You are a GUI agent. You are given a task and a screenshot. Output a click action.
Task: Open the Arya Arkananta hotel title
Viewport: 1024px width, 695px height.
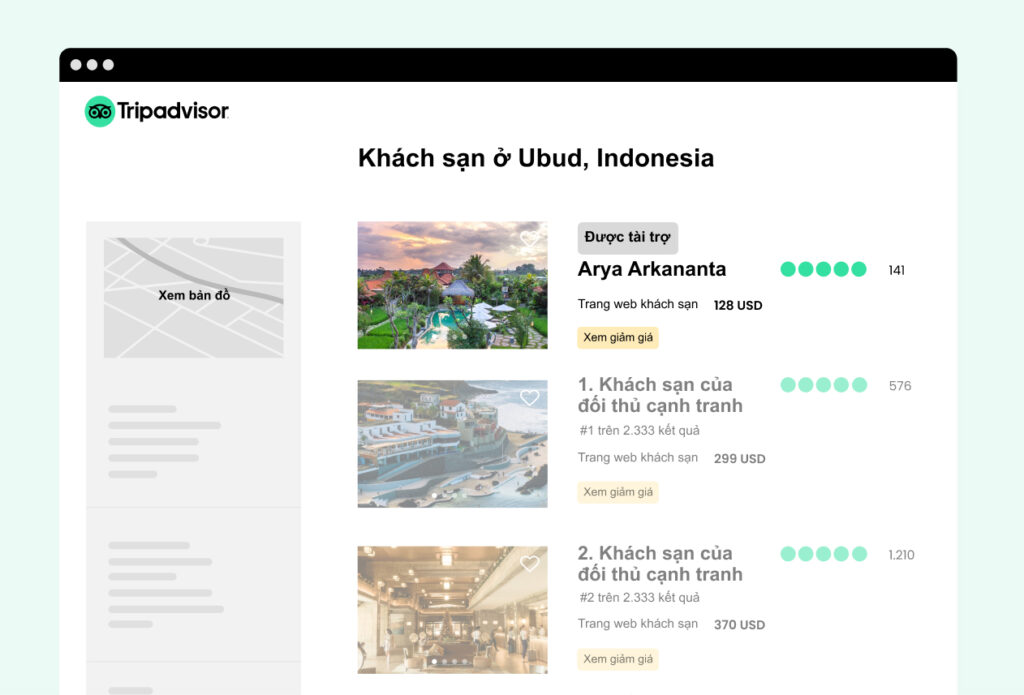652,269
